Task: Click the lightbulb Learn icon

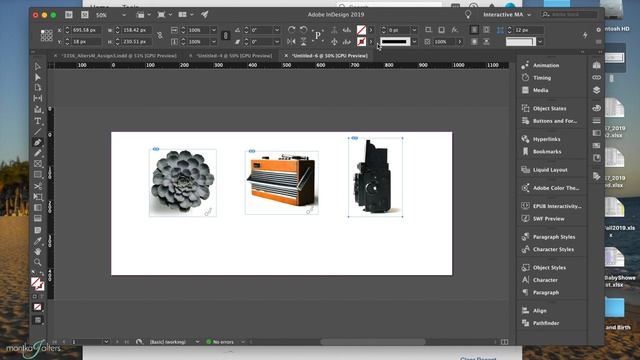Action: pyautogui.click(x=468, y=15)
